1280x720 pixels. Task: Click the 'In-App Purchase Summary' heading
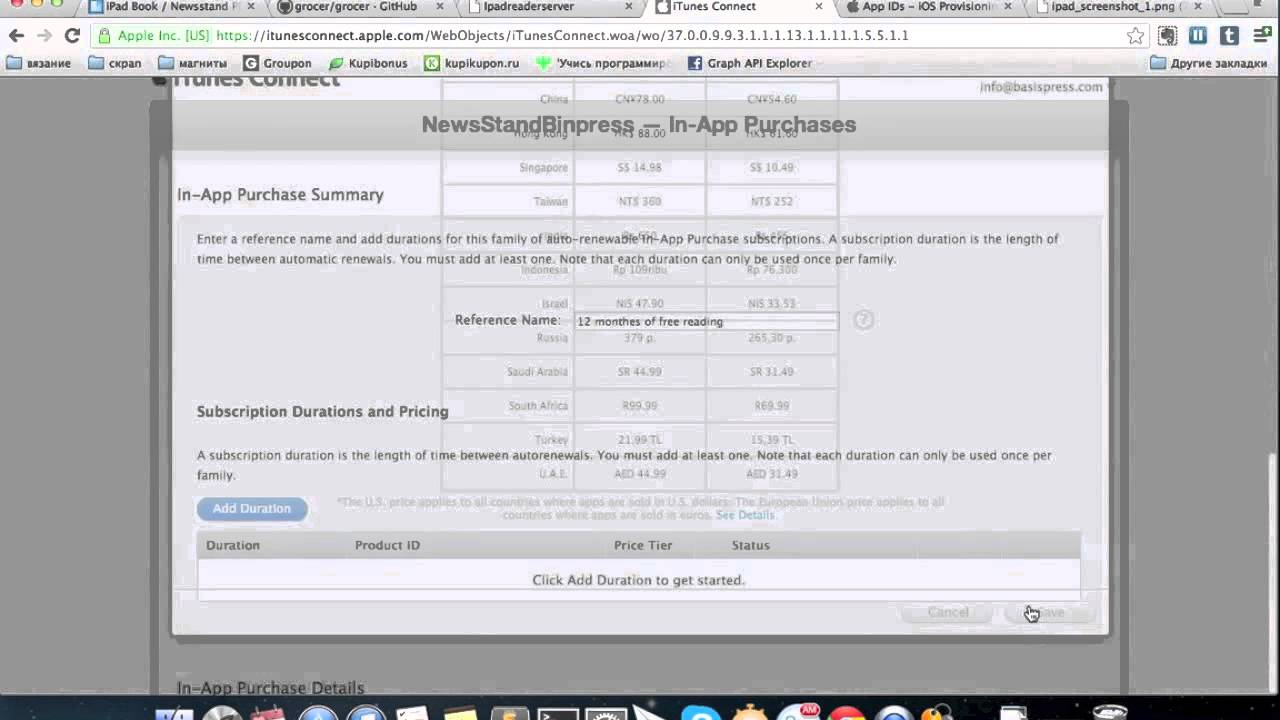[x=280, y=195]
